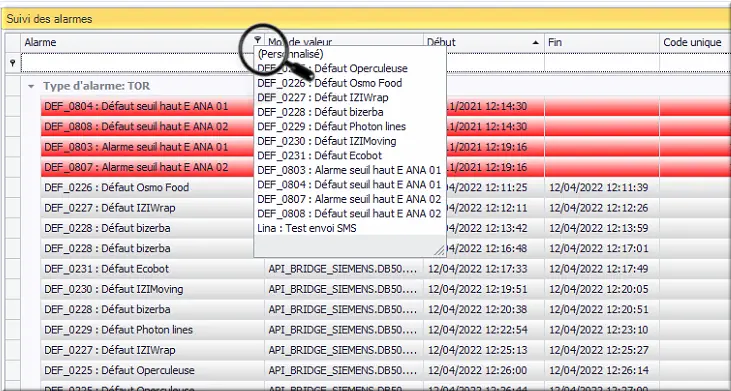731x391 pixels.
Task: Click the filter row pin indicator icon
Action: pyautogui.click(x=13, y=62)
